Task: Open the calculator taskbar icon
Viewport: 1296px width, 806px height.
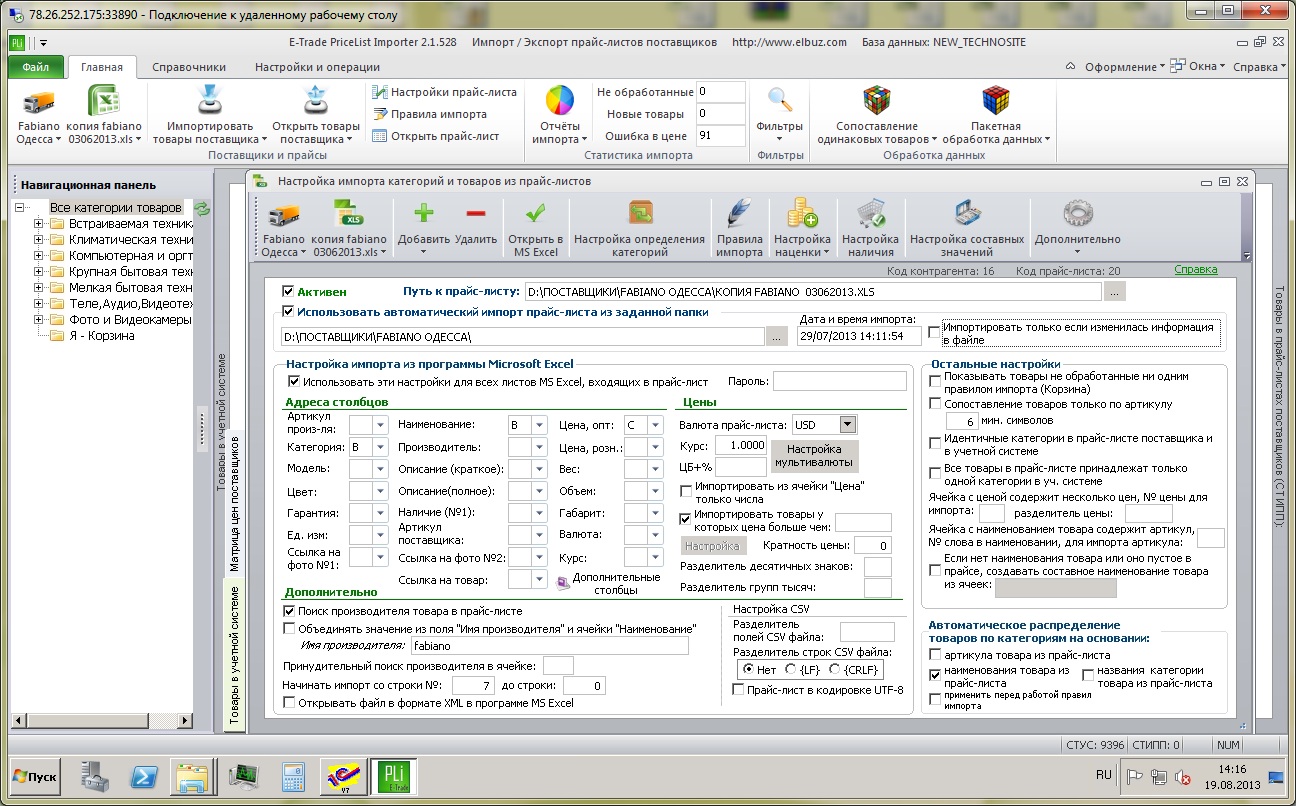Action: [293, 776]
